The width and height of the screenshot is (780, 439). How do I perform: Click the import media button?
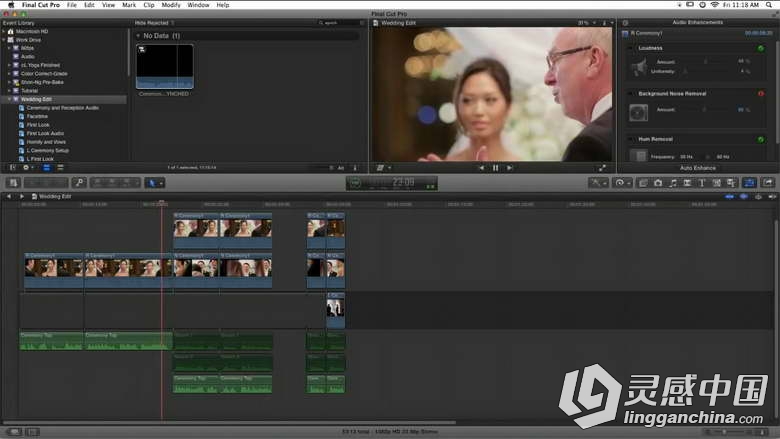click(x=13, y=183)
